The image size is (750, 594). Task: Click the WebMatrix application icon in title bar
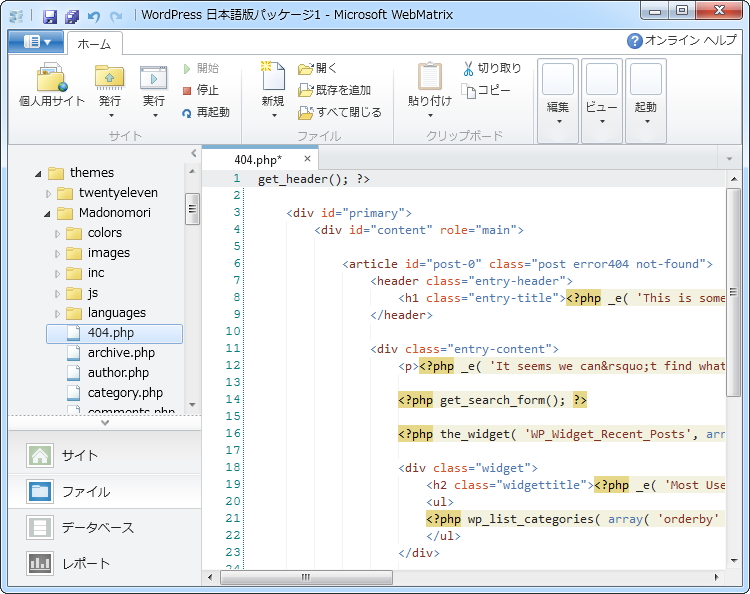17,17
